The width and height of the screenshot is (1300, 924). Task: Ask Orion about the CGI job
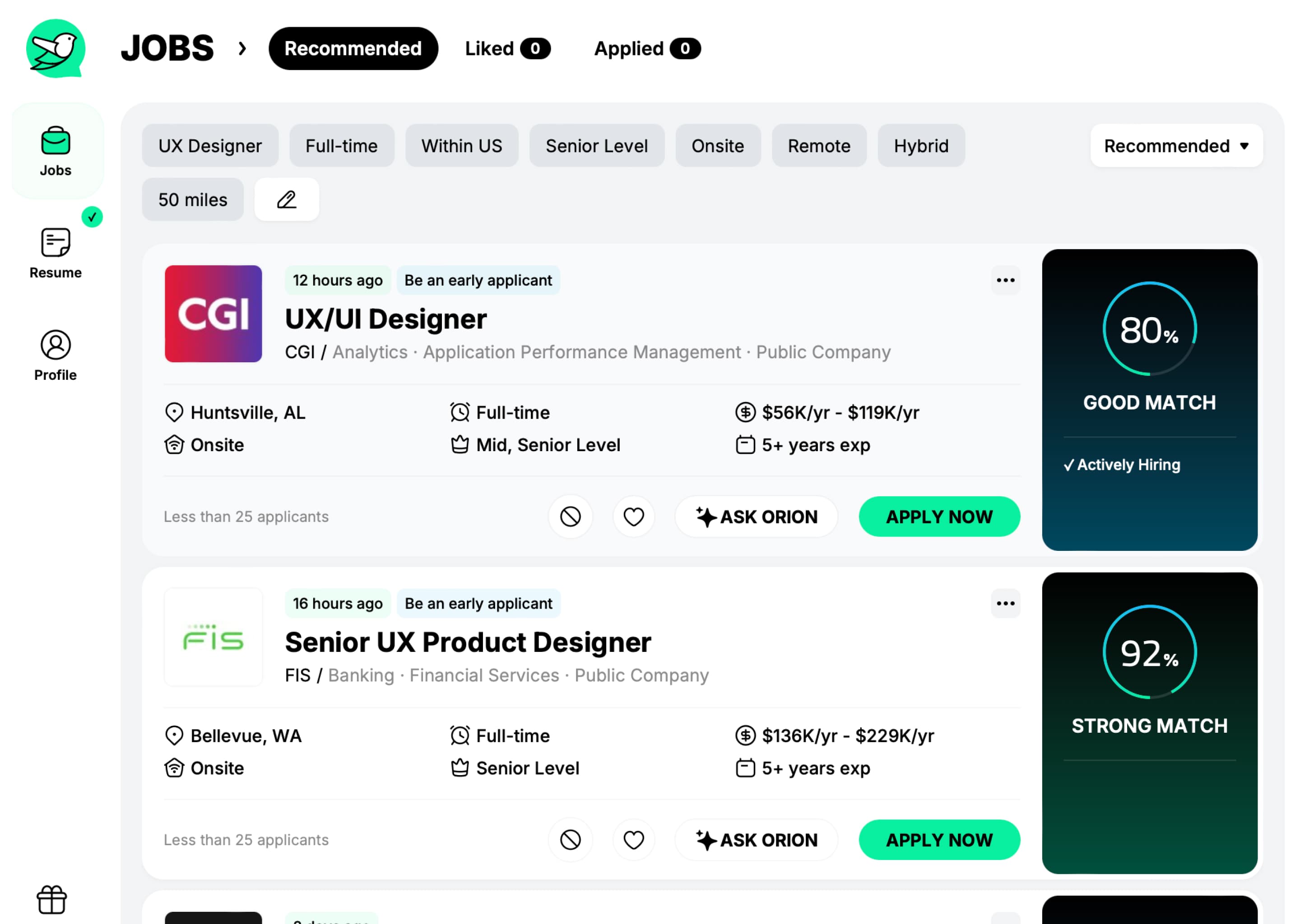(757, 517)
